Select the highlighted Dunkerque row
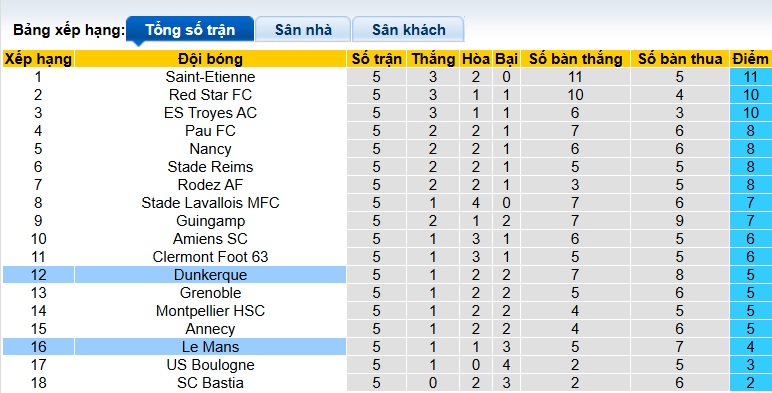 pos(387,274)
